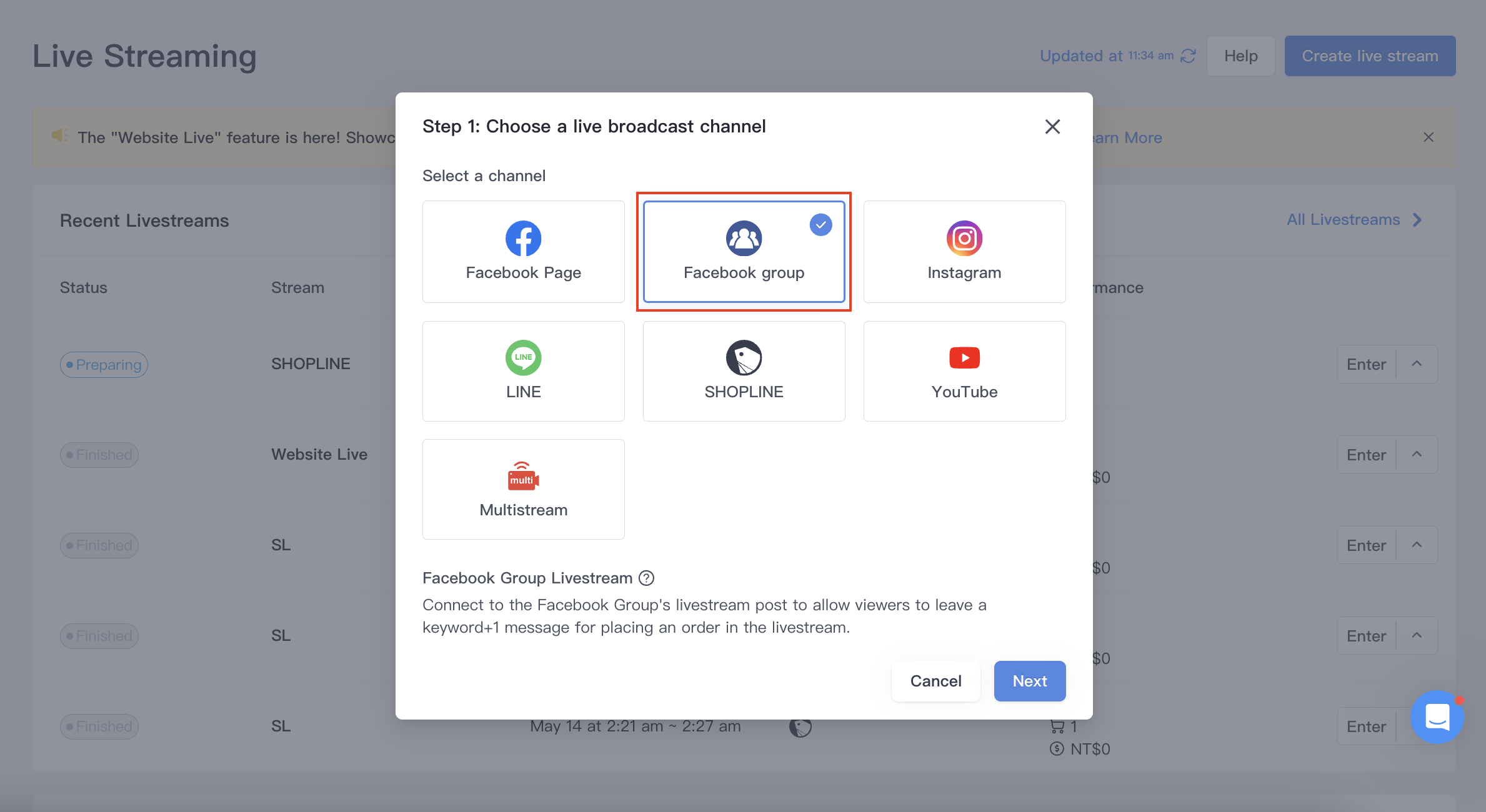Click the Recent Livestreams heading
The height and width of the screenshot is (812, 1486).
[x=144, y=220]
